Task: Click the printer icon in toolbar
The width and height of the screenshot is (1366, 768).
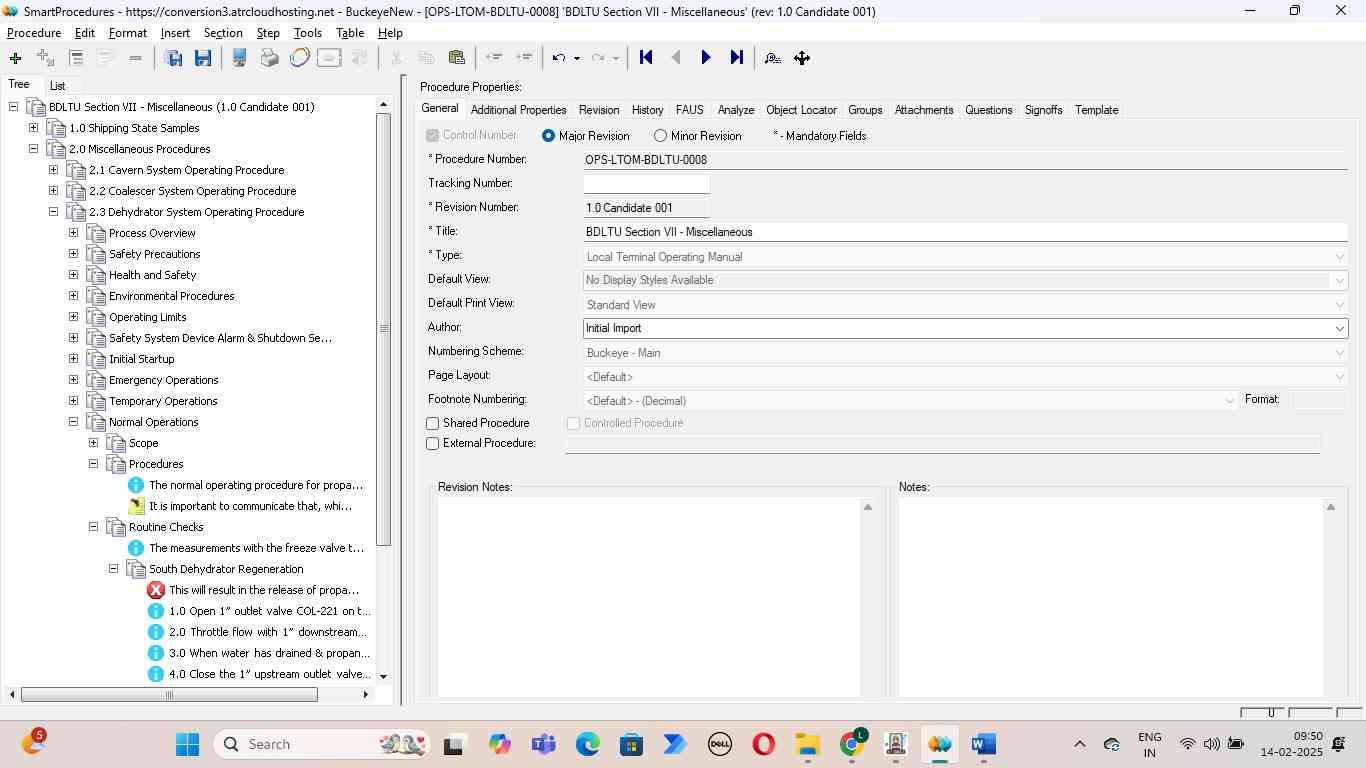Action: [269, 58]
